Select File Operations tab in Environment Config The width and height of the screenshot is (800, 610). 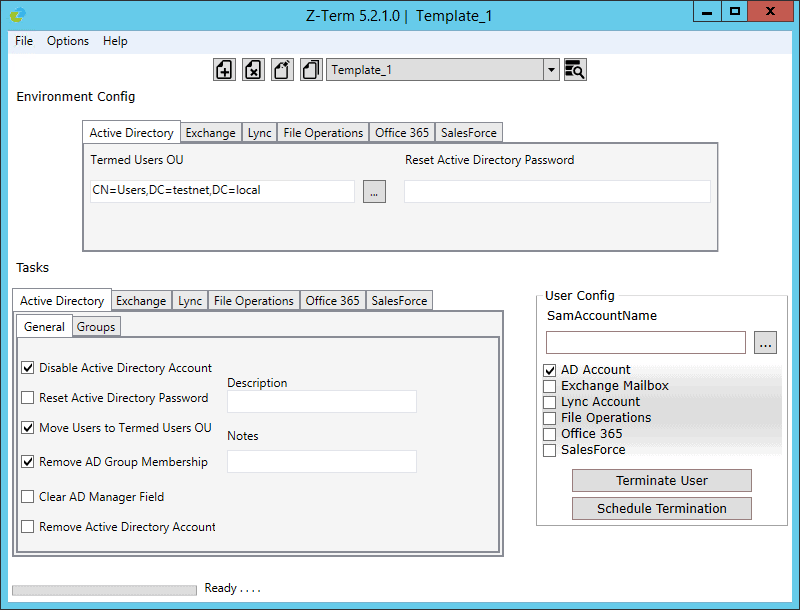[323, 133]
